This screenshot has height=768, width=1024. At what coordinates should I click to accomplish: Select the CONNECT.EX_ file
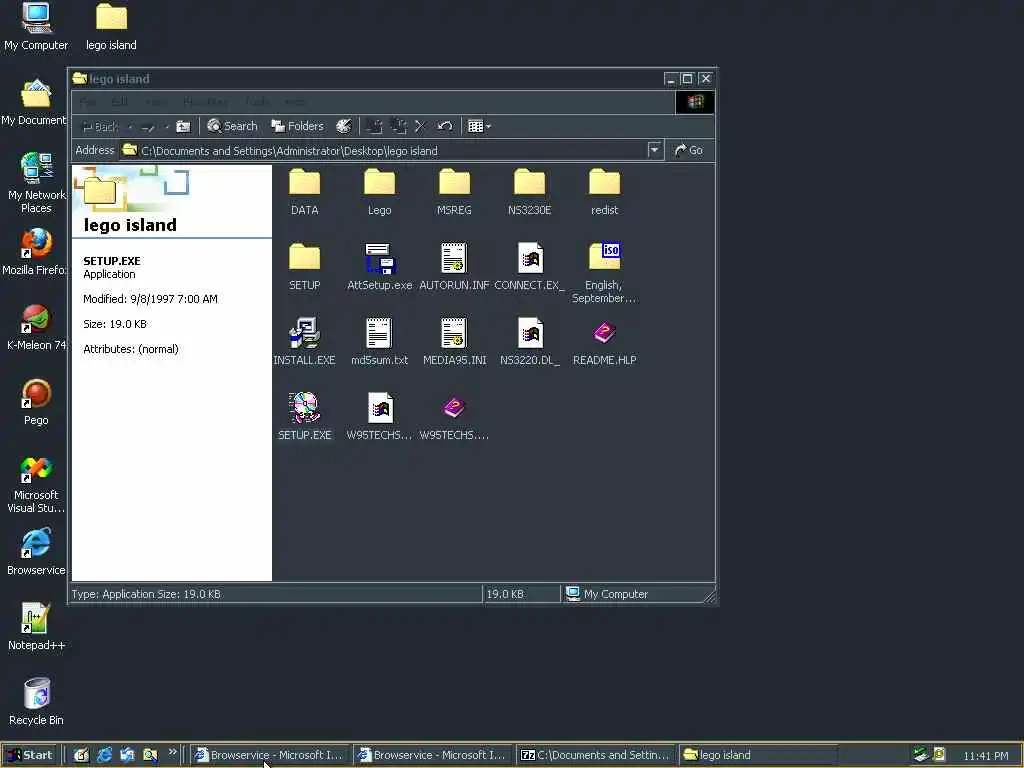(530, 266)
